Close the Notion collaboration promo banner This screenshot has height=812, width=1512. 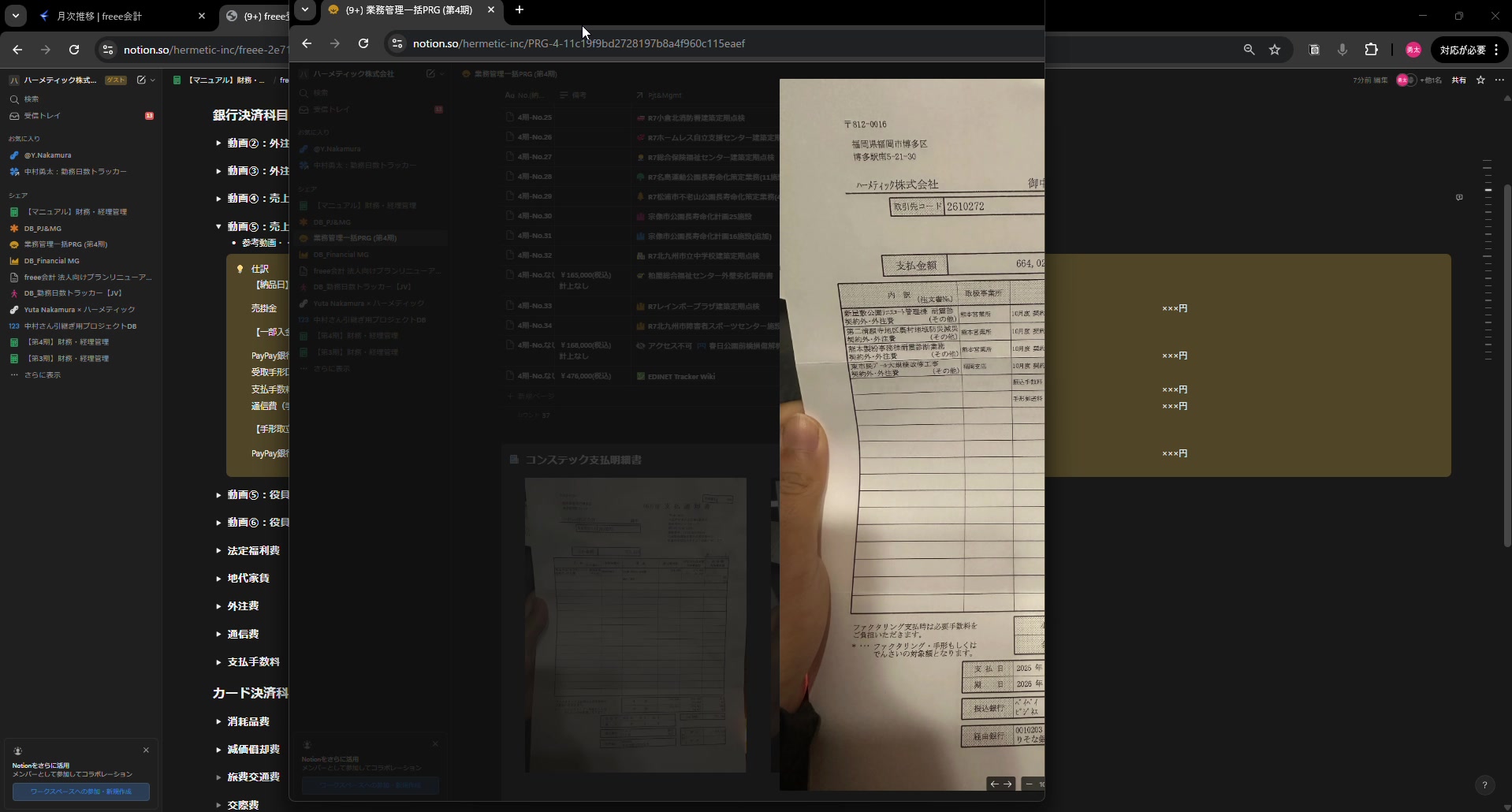tap(146, 751)
